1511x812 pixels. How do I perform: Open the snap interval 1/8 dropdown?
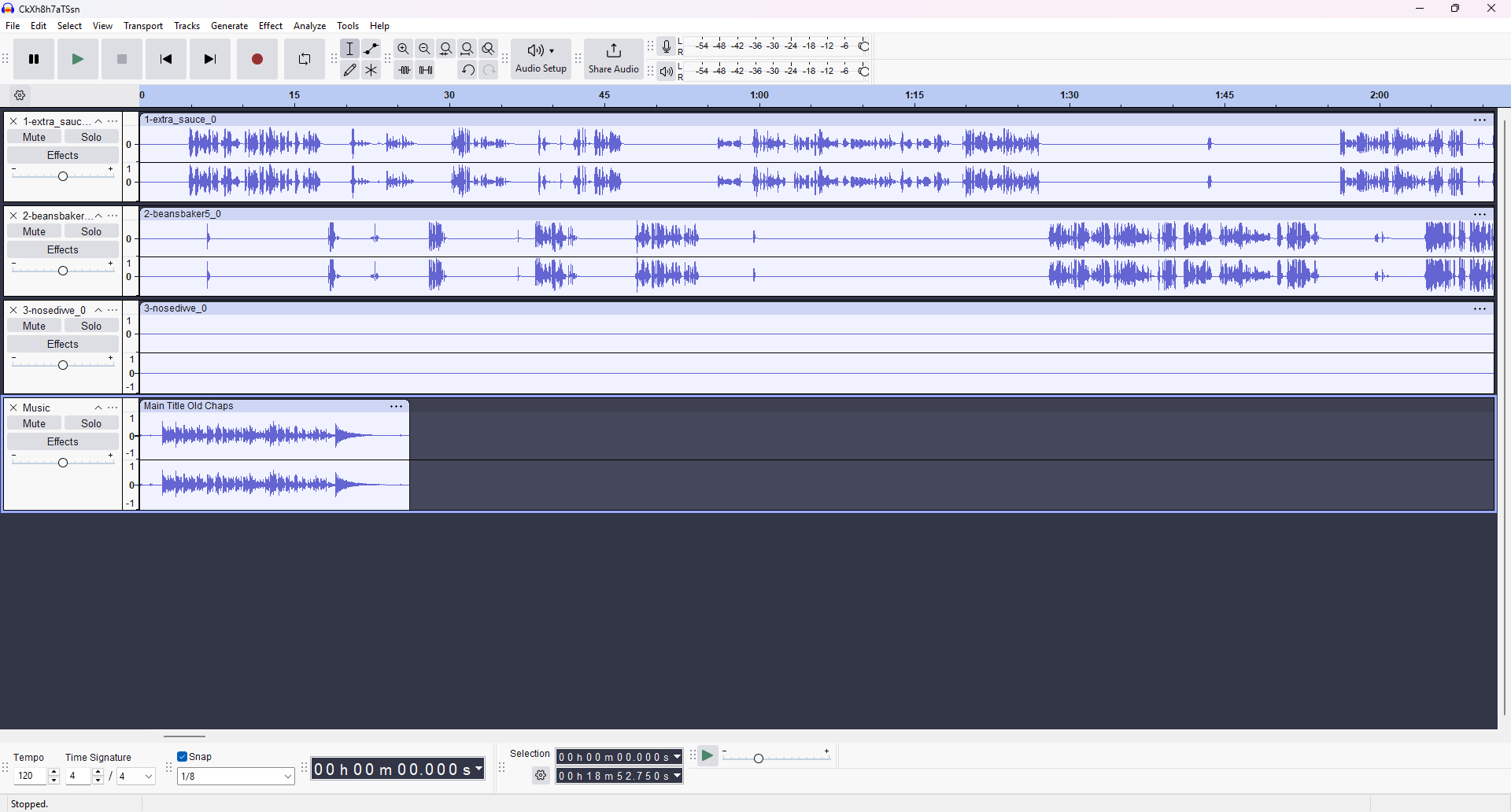[236, 777]
